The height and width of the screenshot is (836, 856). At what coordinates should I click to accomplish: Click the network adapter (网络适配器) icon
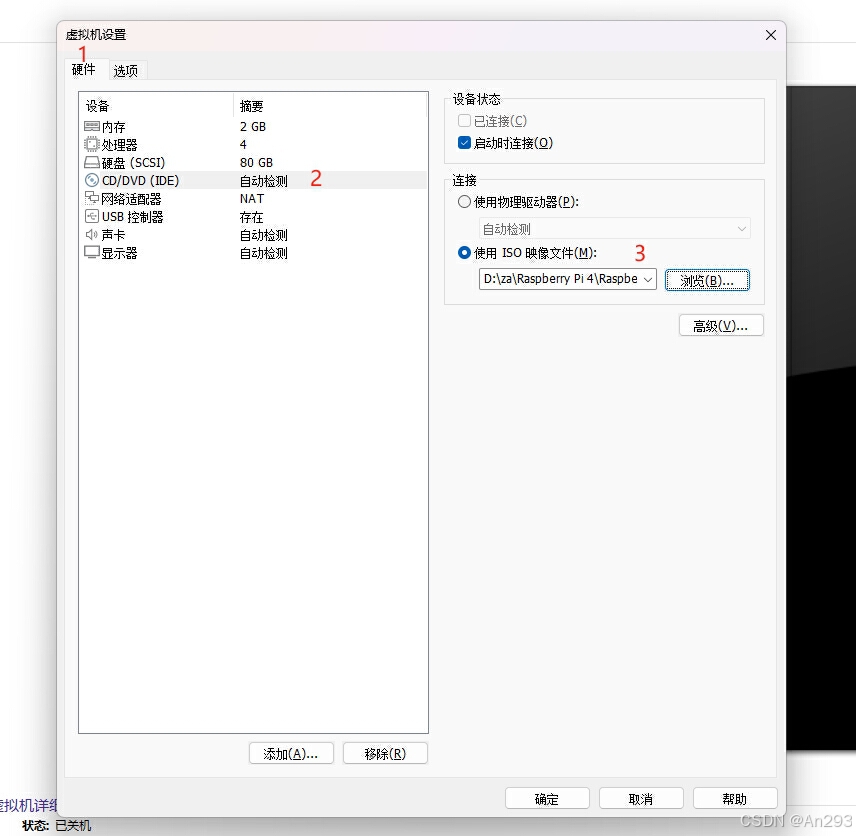pyautogui.click(x=92, y=198)
